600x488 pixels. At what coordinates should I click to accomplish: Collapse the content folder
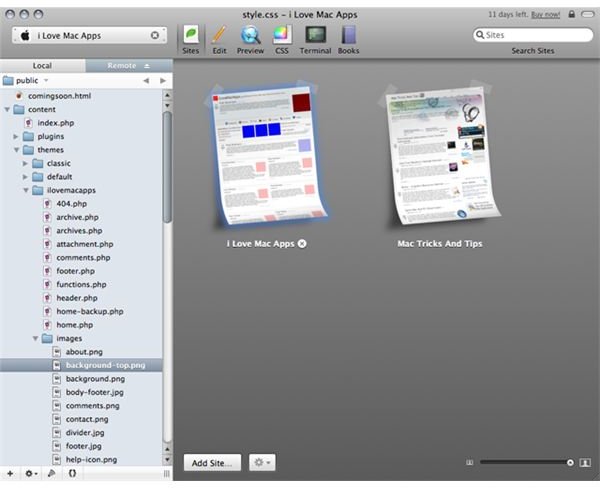(7, 109)
